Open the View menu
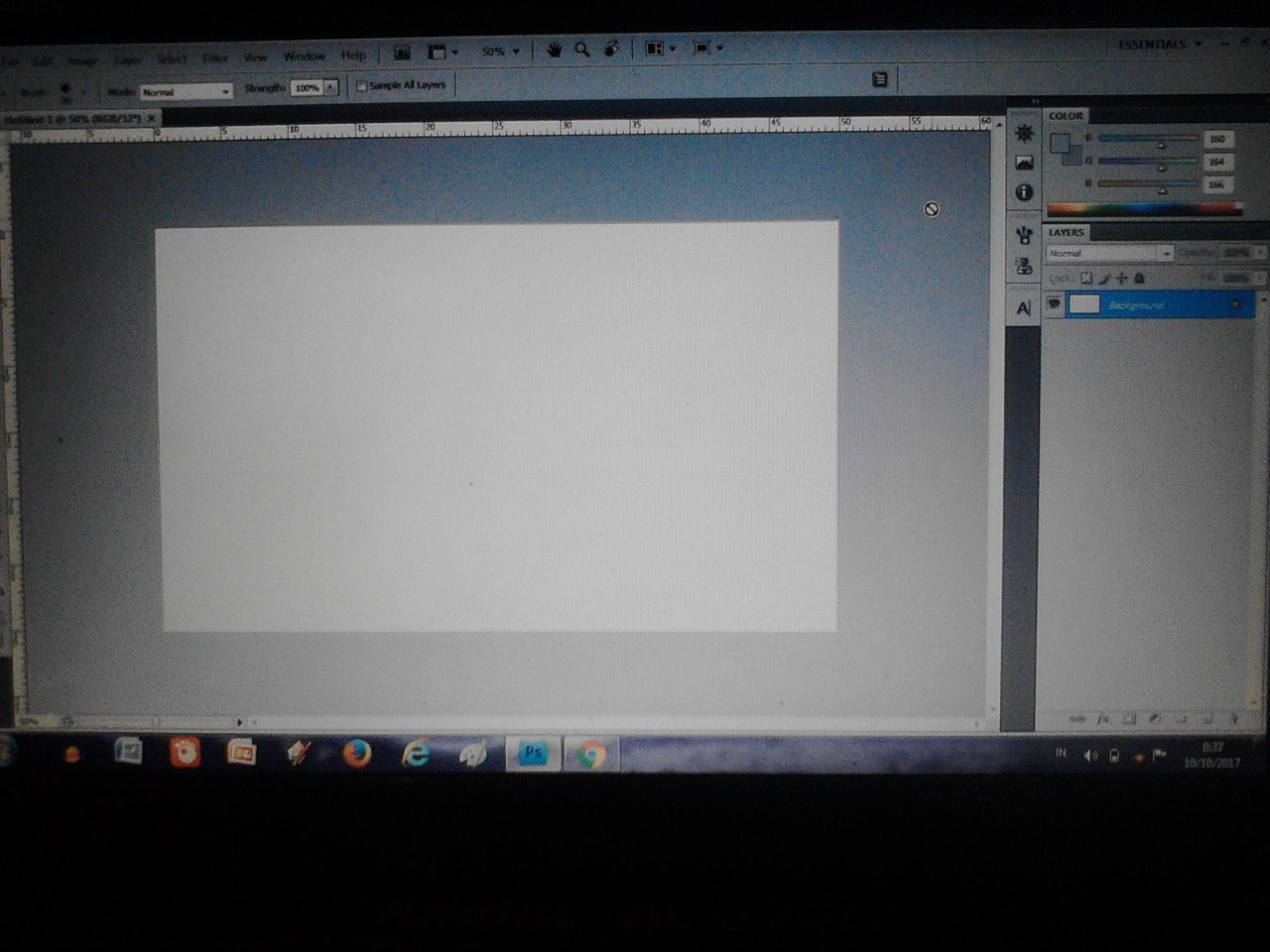1270x952 pixels. click(x=255, y=58)
